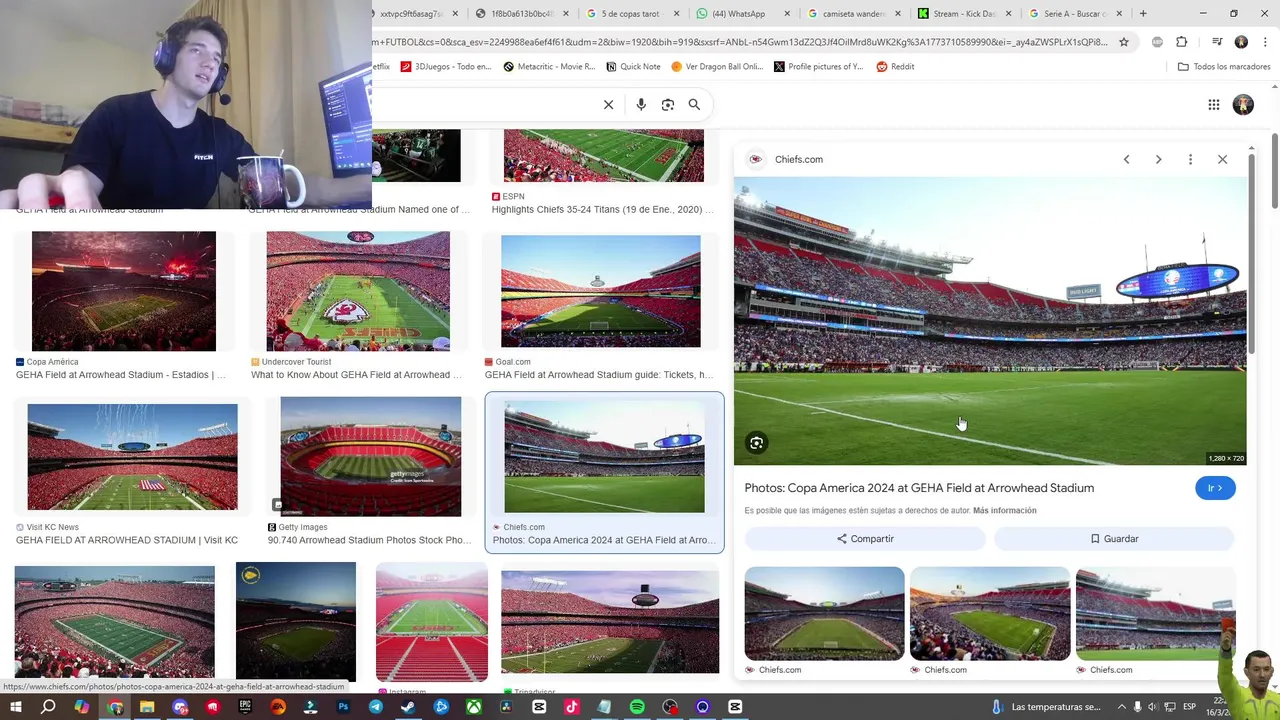Screen dimensions: 1280x720
Task: Open Todos los marcadores bookmarks folder
Action: 1224,66
